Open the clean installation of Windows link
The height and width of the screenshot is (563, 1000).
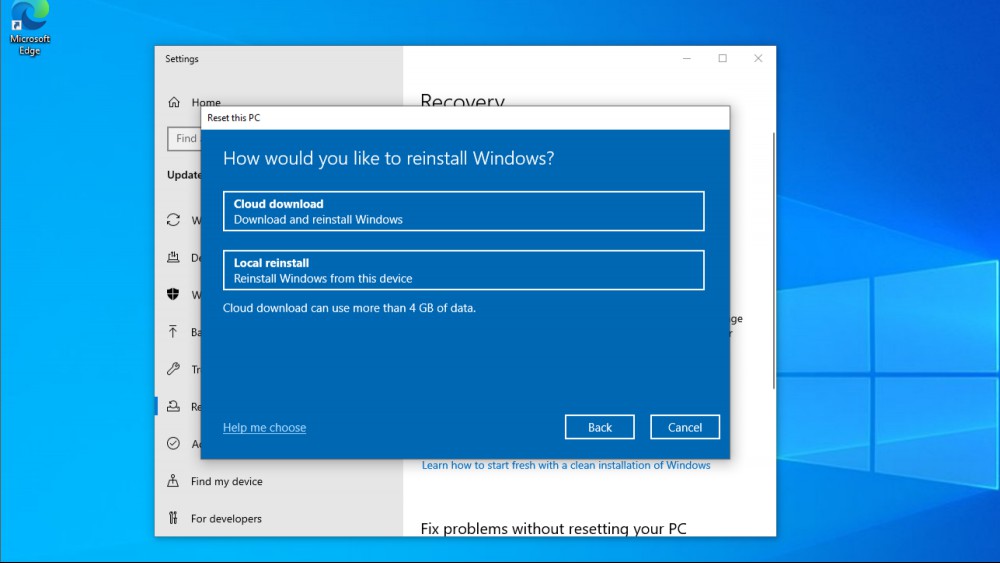[566, 465]
